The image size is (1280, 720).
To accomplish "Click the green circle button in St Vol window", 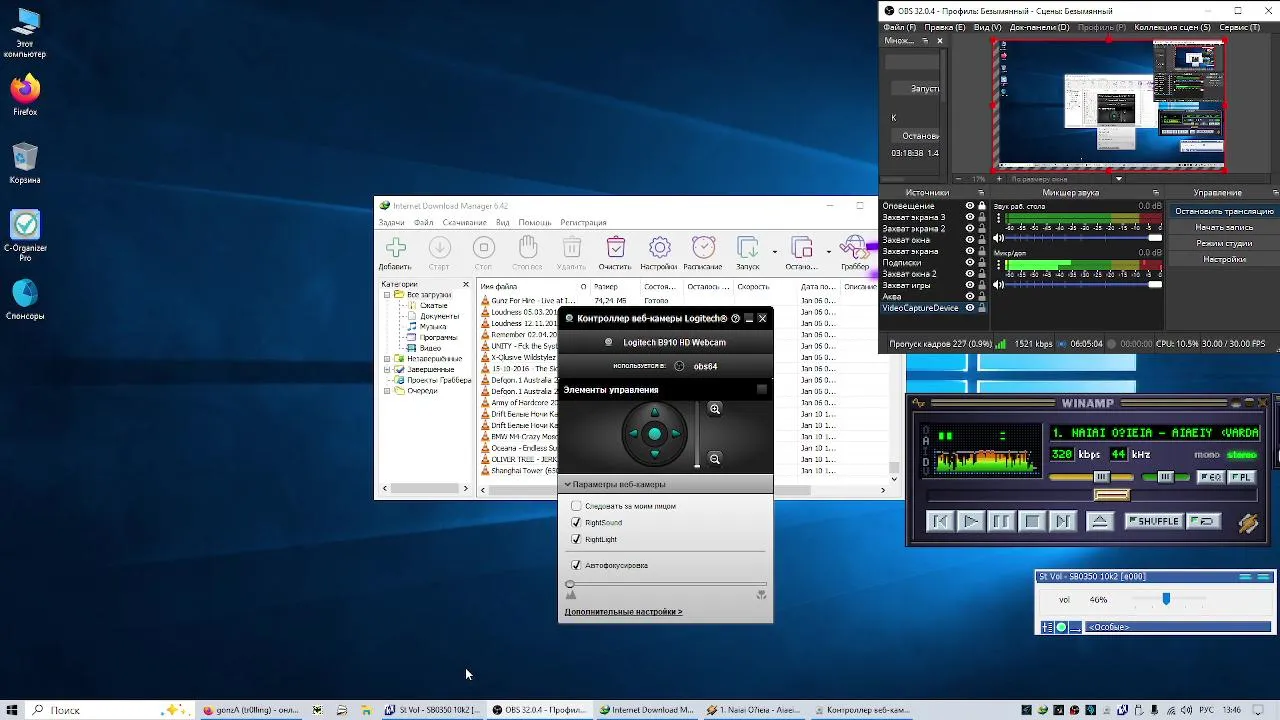I will [1062, 628].
